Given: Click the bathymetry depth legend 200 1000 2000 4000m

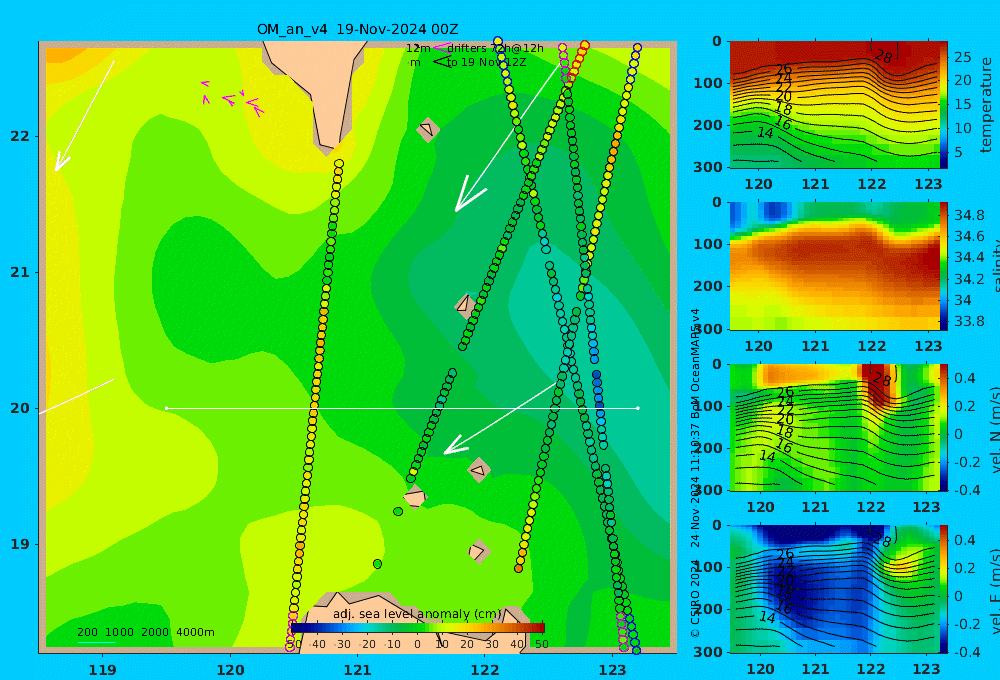Looking at the screenshot, I should coord(145,632).
